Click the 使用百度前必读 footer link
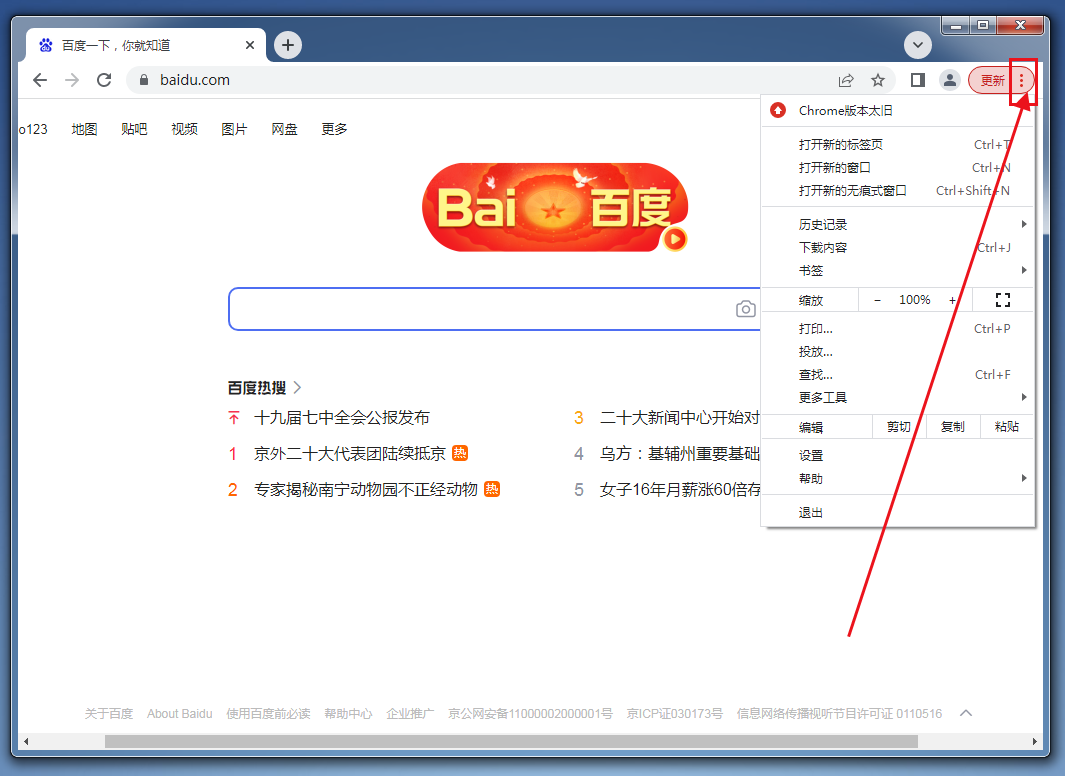The image size is (1065, 776). pos(268,714)
